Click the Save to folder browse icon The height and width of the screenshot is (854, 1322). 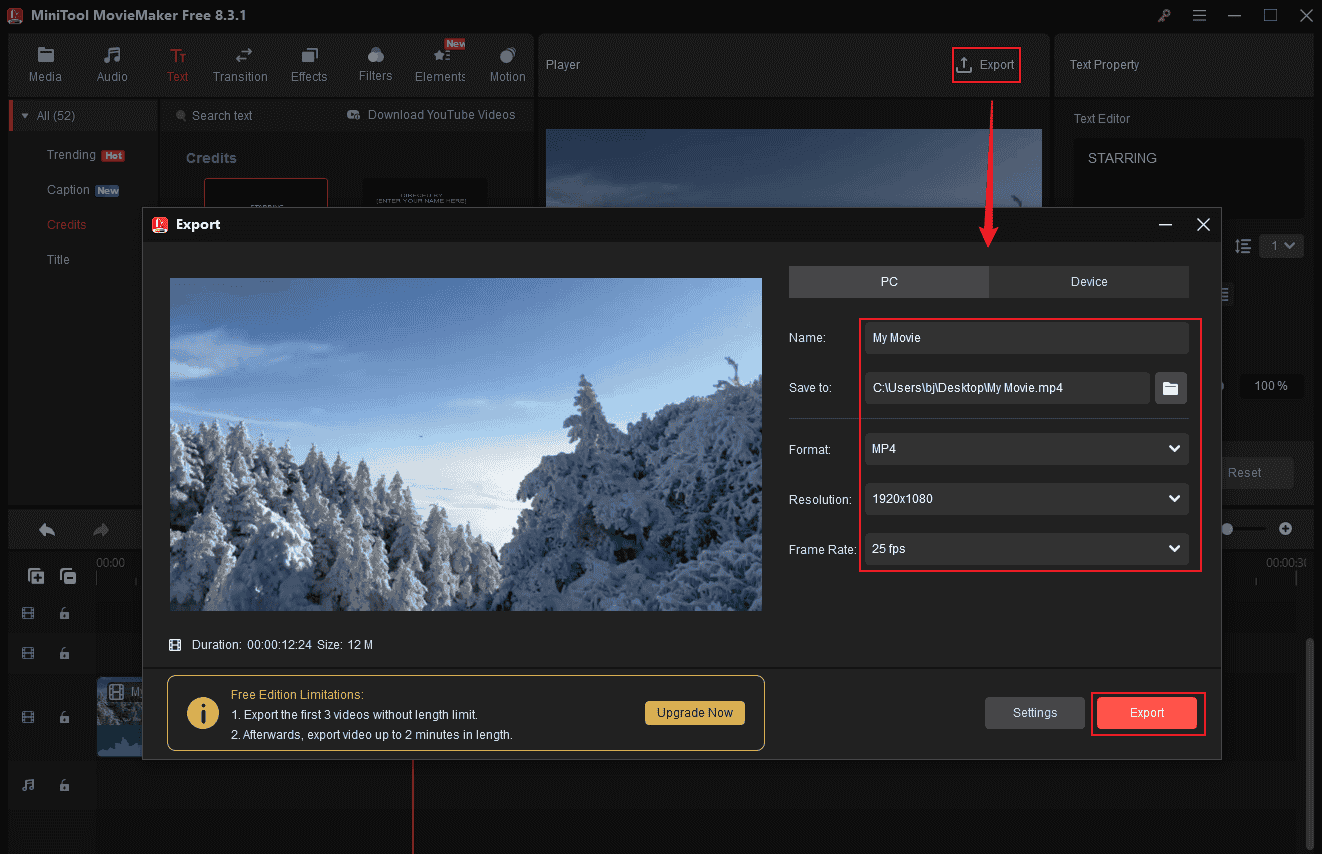click(1170, 387)
